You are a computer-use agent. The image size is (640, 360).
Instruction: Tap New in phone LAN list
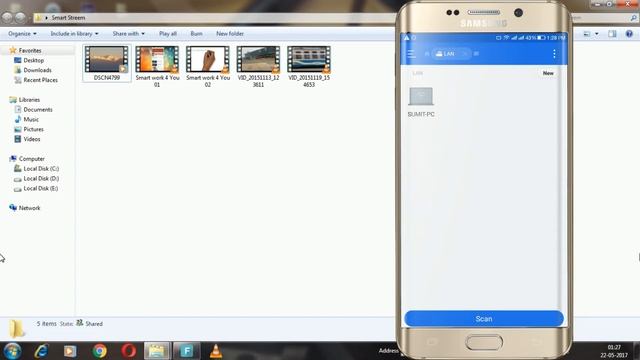[548, 73]
